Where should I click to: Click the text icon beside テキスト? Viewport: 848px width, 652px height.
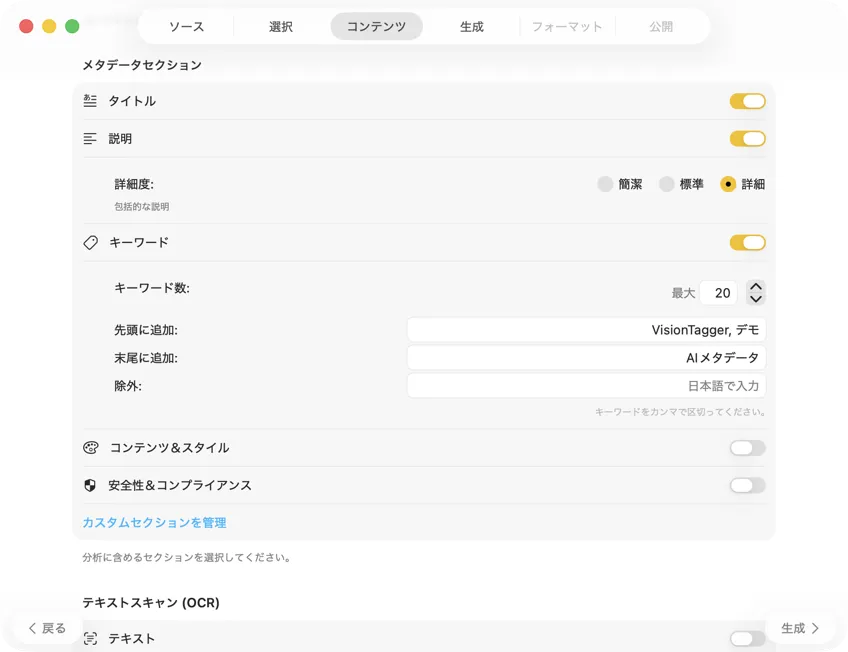tap(91, 638)
